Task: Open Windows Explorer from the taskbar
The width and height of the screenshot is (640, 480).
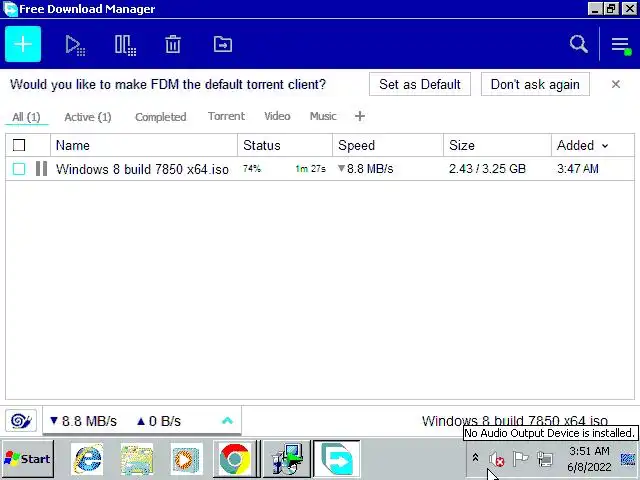Action: pos(137,459)
